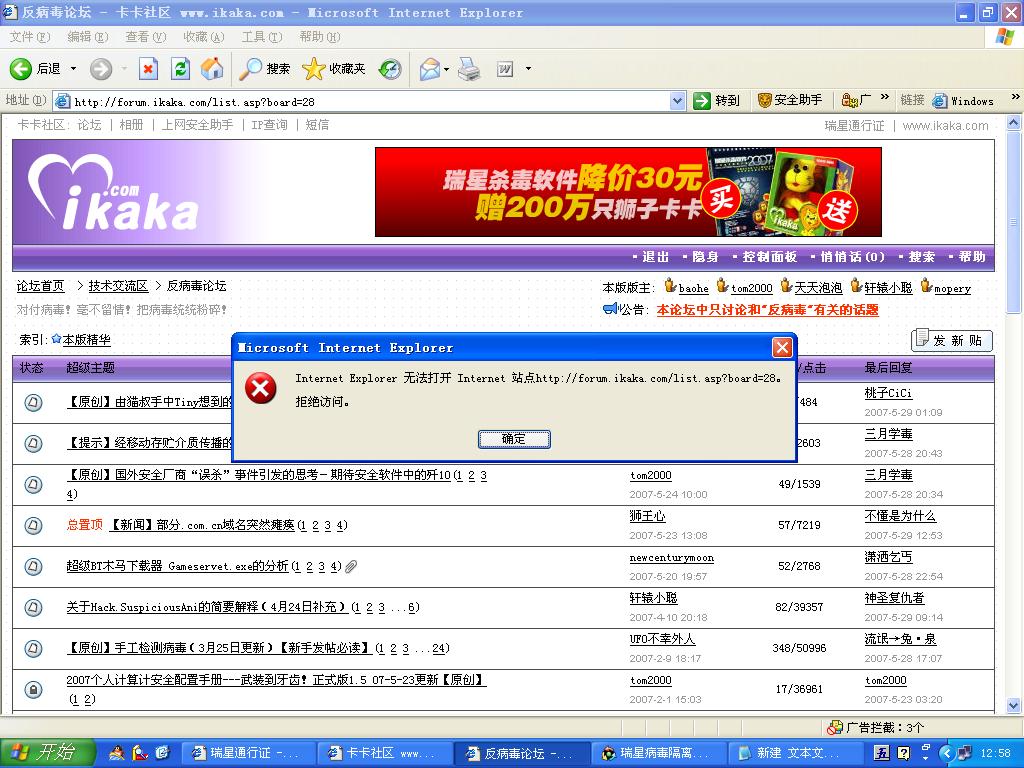Open the 工具(T) menu
The width and height of the screenshot is (1024, 768).
[261, 37]
